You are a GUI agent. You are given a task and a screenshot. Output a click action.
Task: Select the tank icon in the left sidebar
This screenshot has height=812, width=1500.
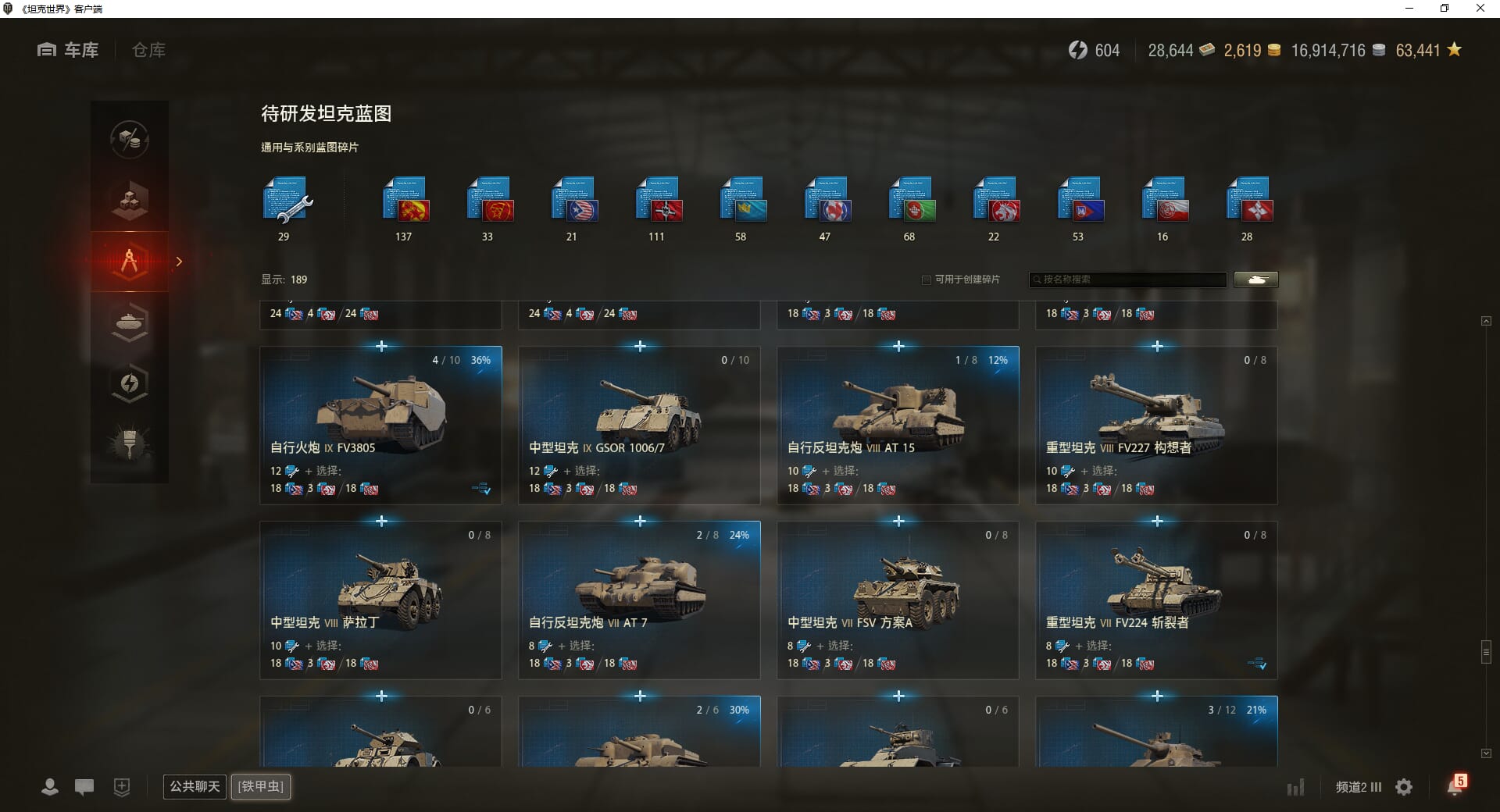130,322
